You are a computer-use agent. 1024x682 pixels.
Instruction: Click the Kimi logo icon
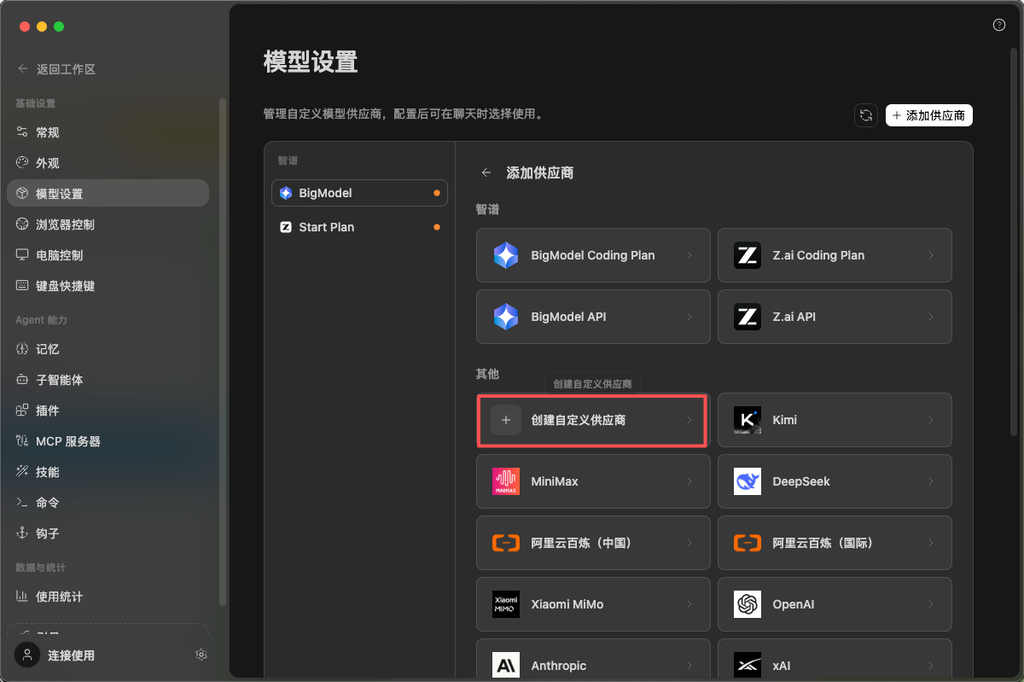747,420
